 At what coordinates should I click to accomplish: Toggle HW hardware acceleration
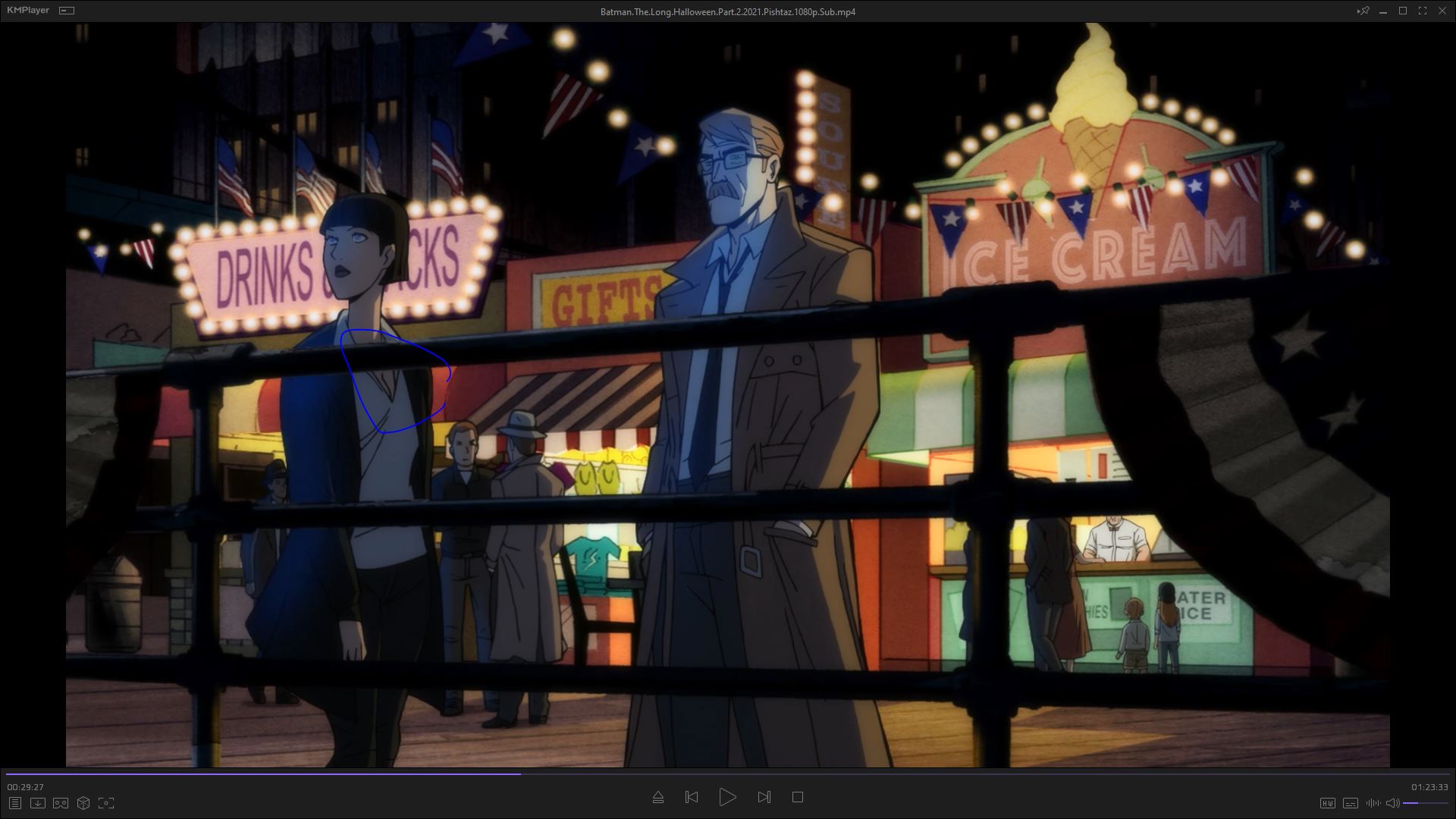[1327, 803]
